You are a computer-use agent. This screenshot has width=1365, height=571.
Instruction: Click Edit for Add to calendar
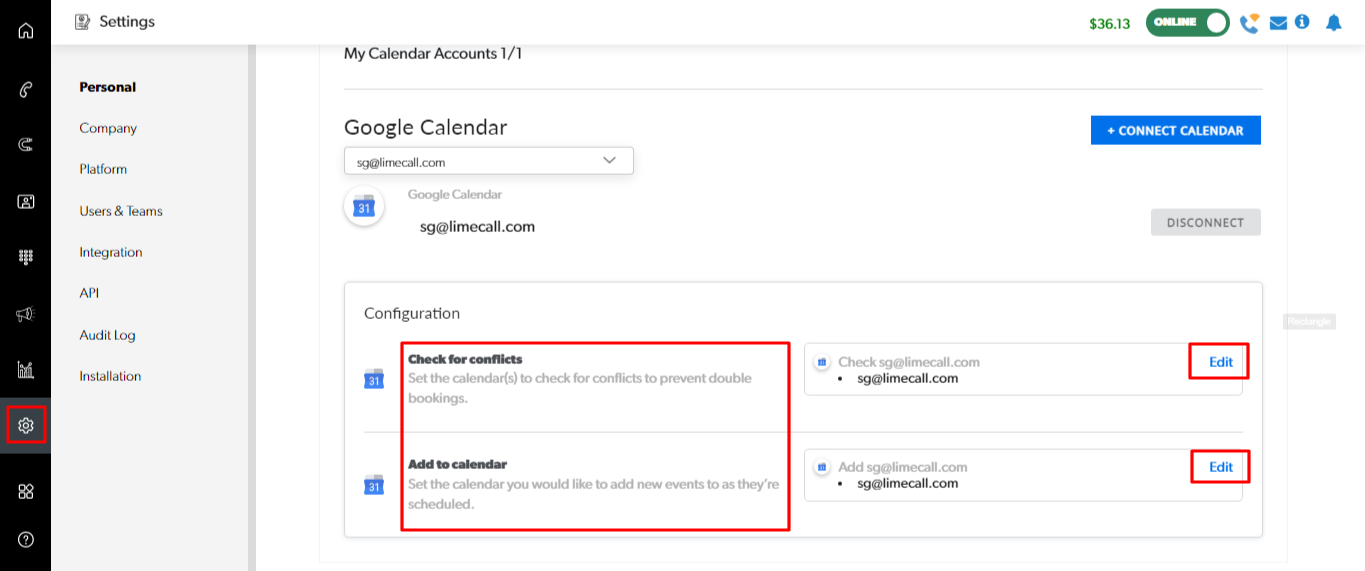click(x=1221, y=467)
